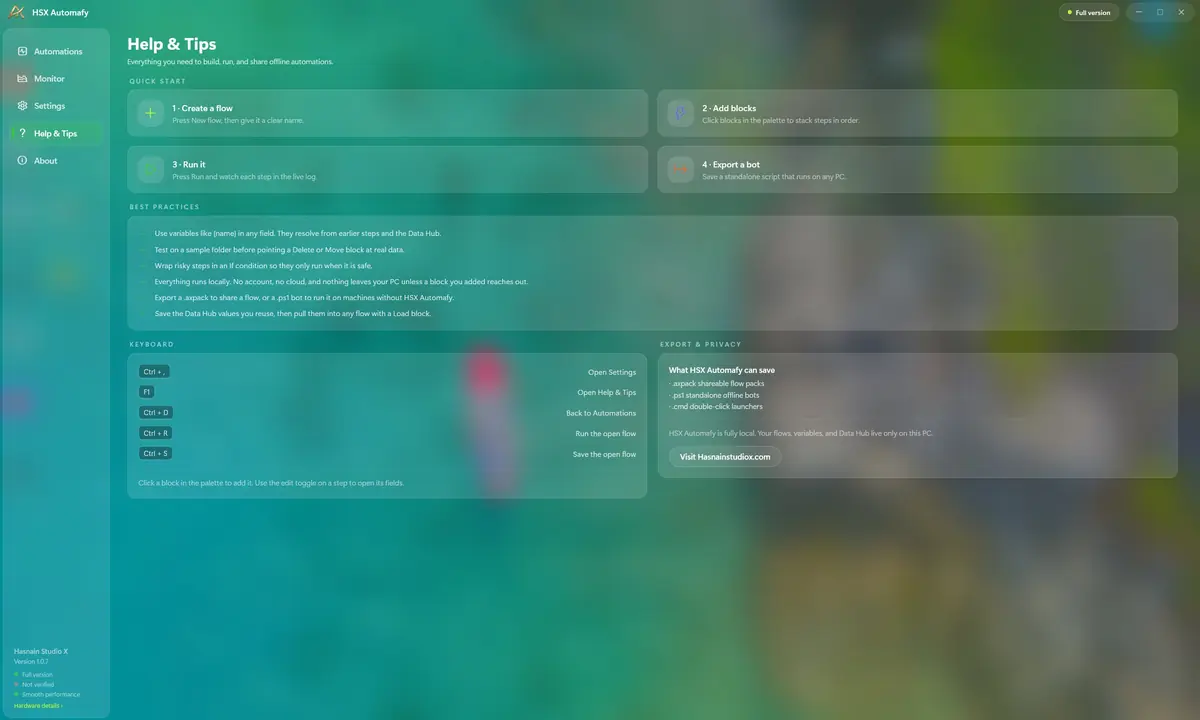This screenshot has width=1200, height=720.
Task: Click the plus icon on Create a flow card
Action: [150, 113]
